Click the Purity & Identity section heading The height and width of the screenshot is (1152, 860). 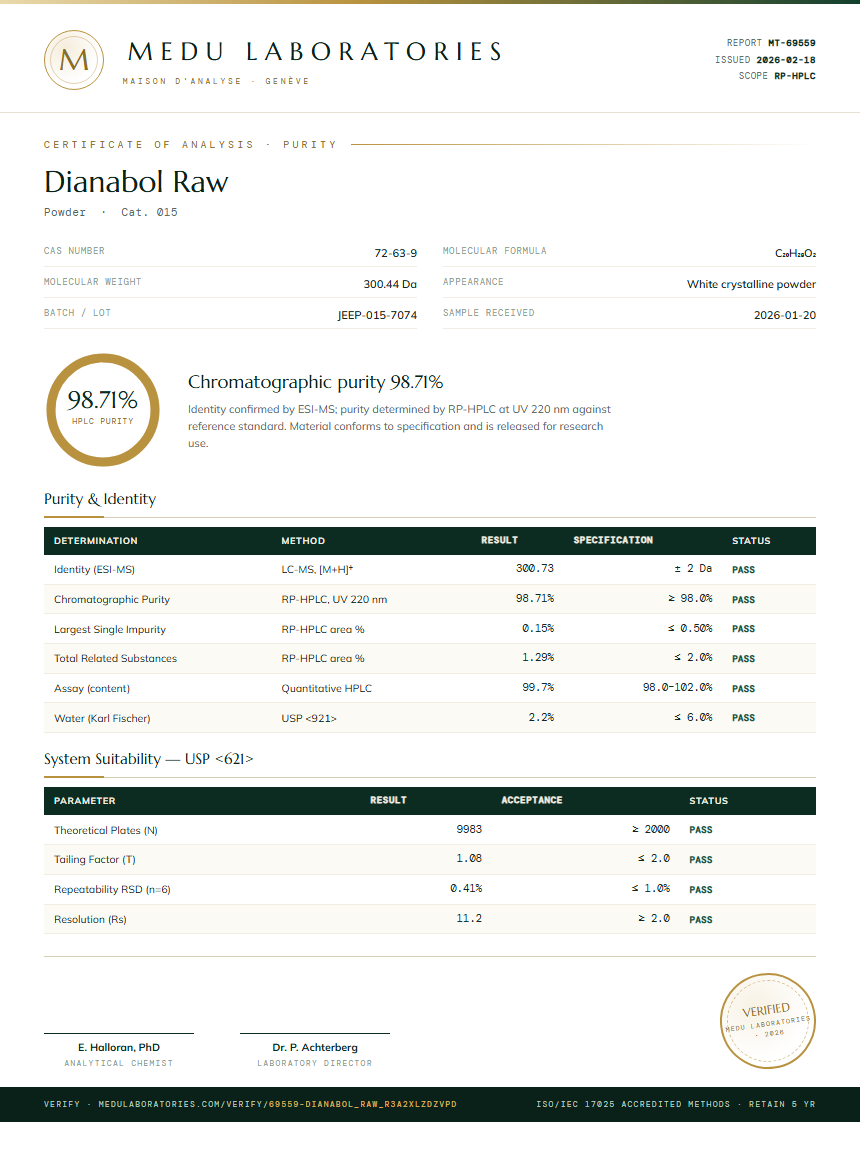click(100, 499)
